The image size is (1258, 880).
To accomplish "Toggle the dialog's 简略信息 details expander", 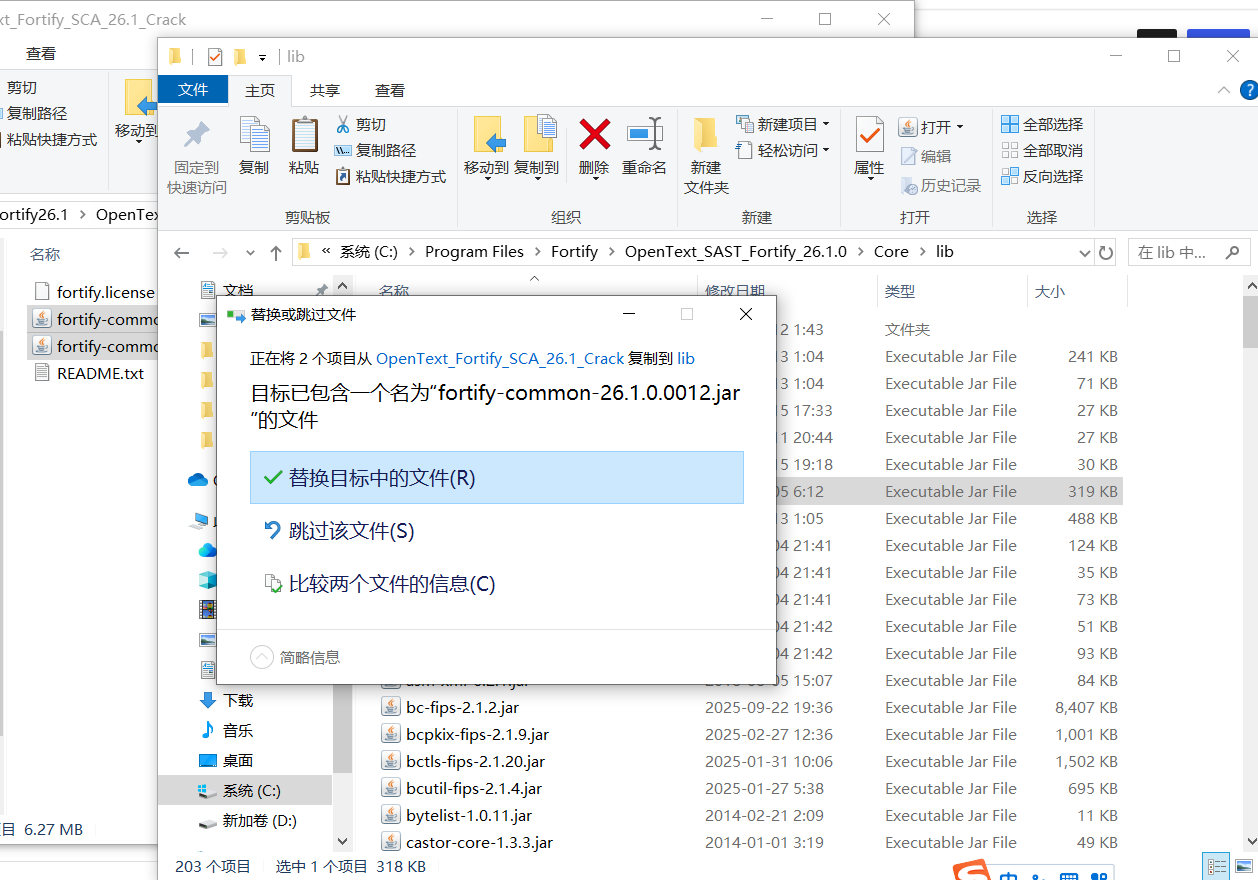I will coord(295,657).
